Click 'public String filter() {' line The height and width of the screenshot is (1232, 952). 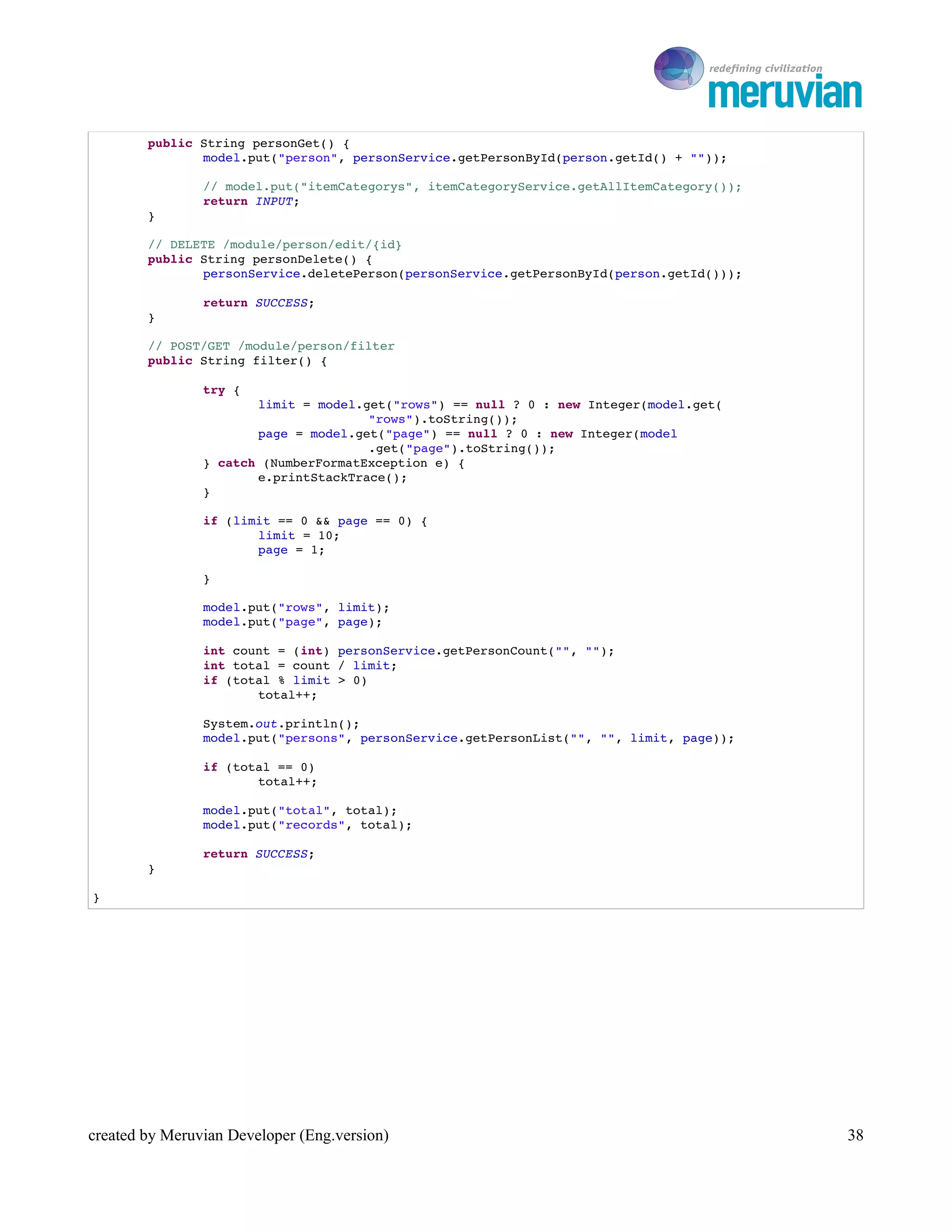click(x=237, y=361)
